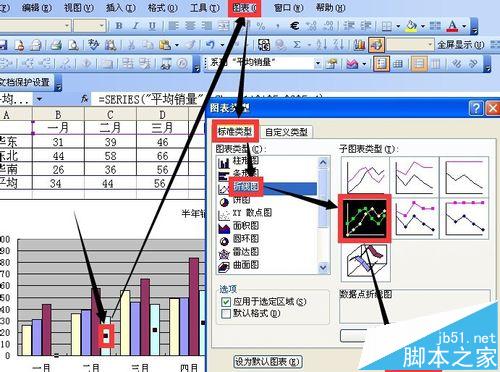The width and height of the screenshot is (500, 372).
Task: Toggle plot series by column
Action: 436,63
